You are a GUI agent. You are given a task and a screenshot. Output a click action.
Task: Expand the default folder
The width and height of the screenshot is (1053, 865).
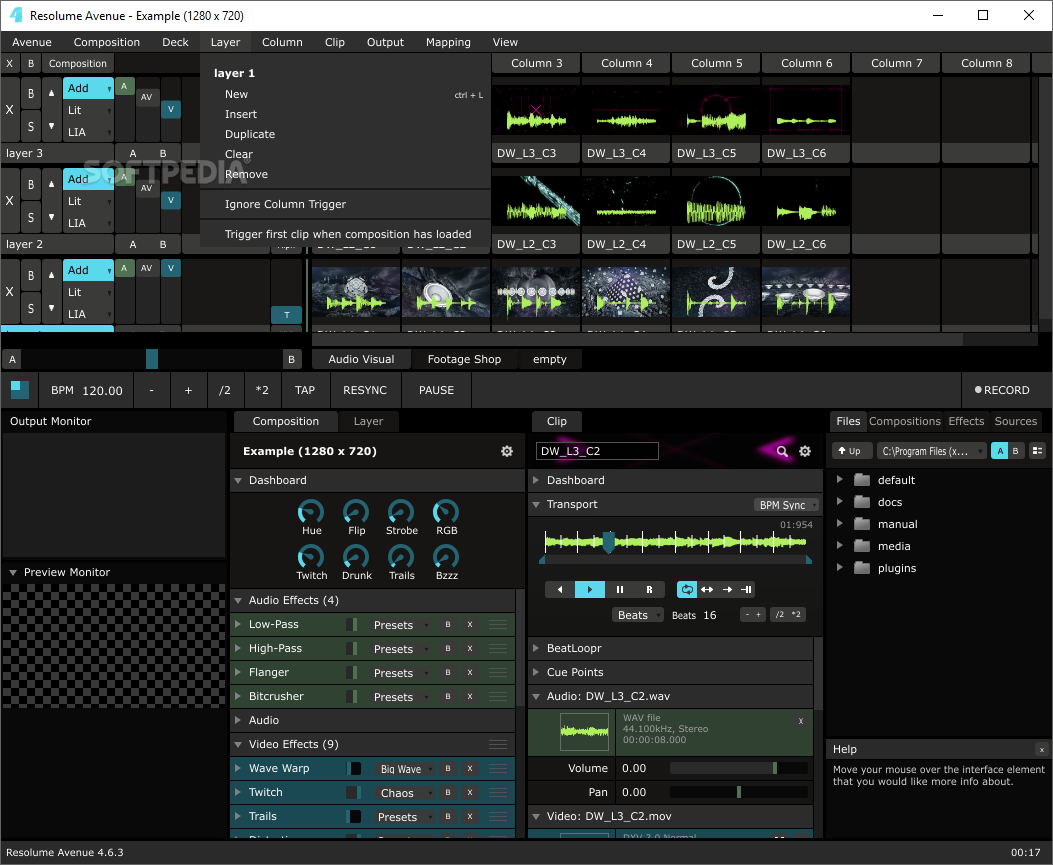click(839, 480)
